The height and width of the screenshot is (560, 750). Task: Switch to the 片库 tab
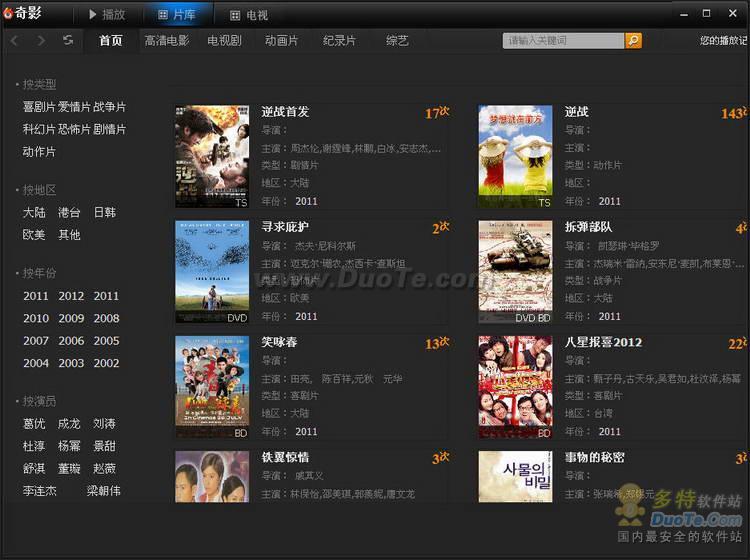click(176, 15)
